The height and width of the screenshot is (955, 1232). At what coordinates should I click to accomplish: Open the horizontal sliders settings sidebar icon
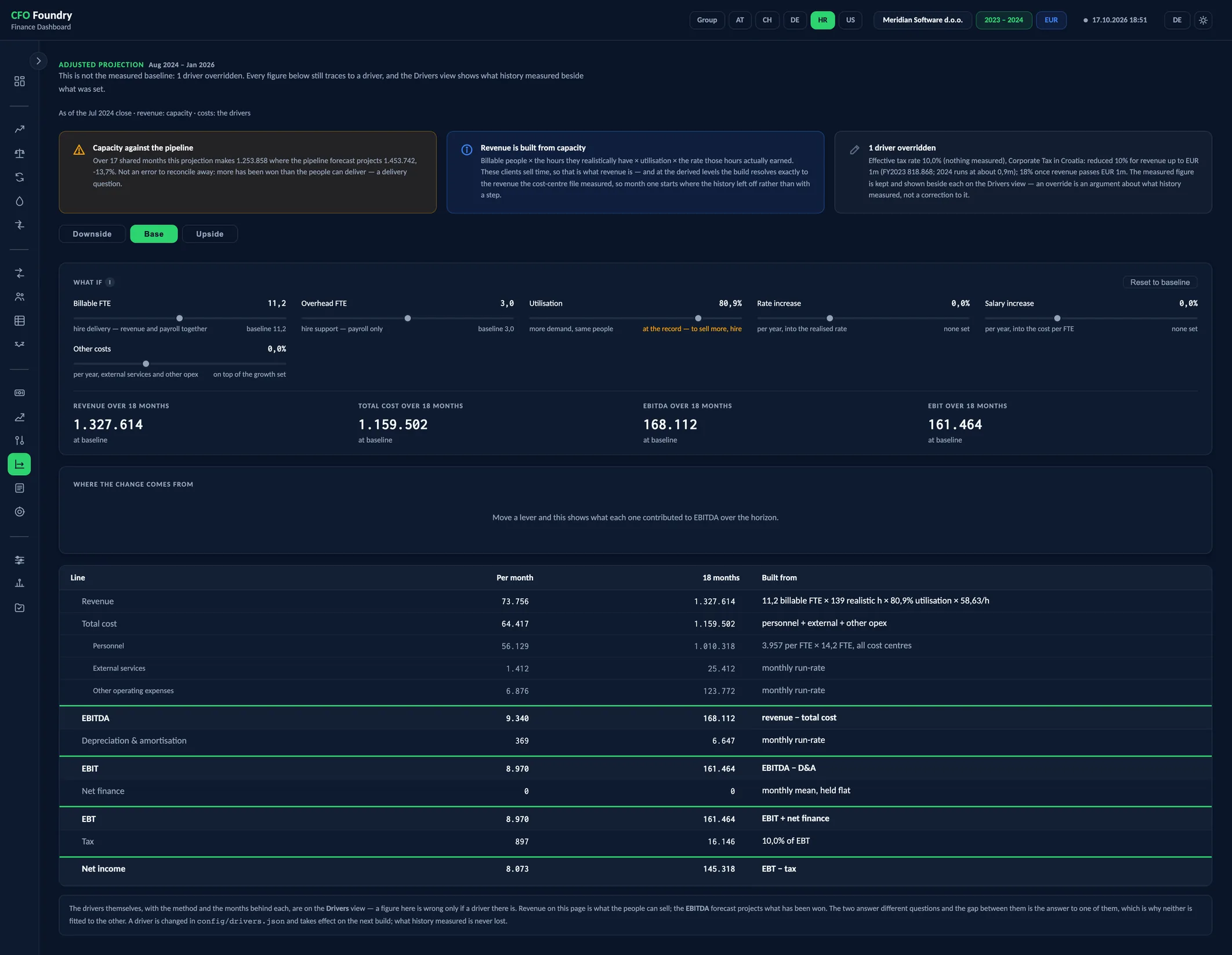coord(19,560)
